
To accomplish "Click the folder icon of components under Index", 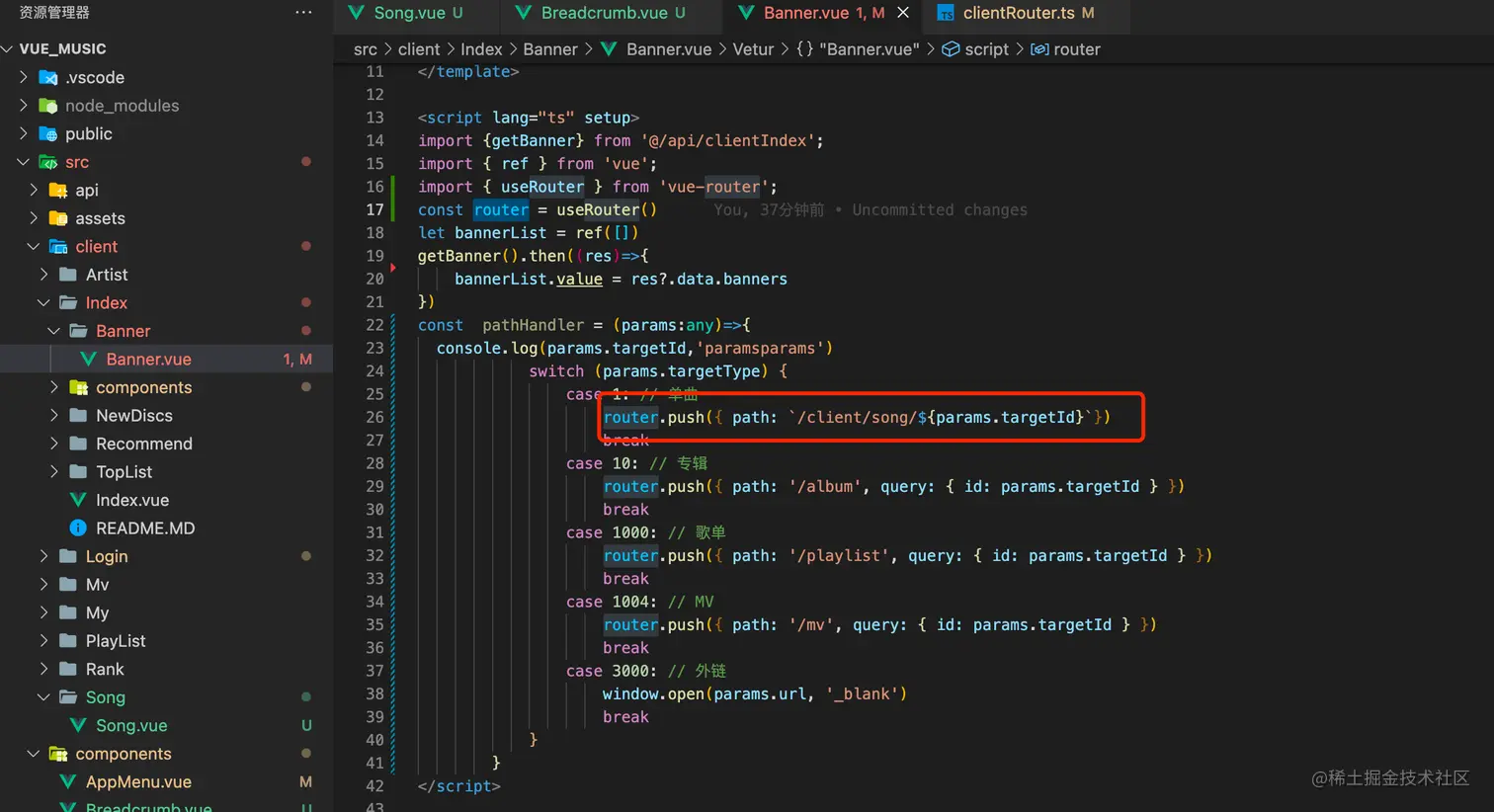I will 79,387.
